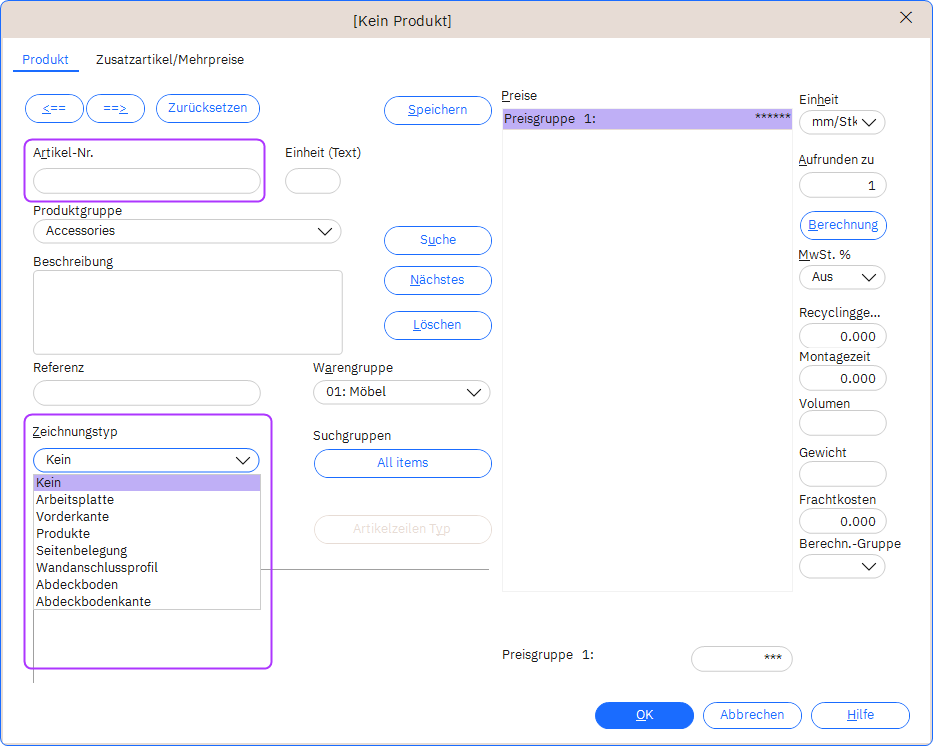
Task: Choose Arbeitsplatte from Zeichnungstyp list
Action: 75,500
